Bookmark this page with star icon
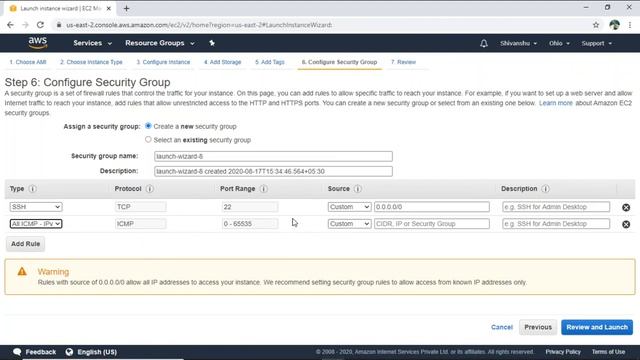The width and height of the screenshot is (640, 360). (596, 25)
